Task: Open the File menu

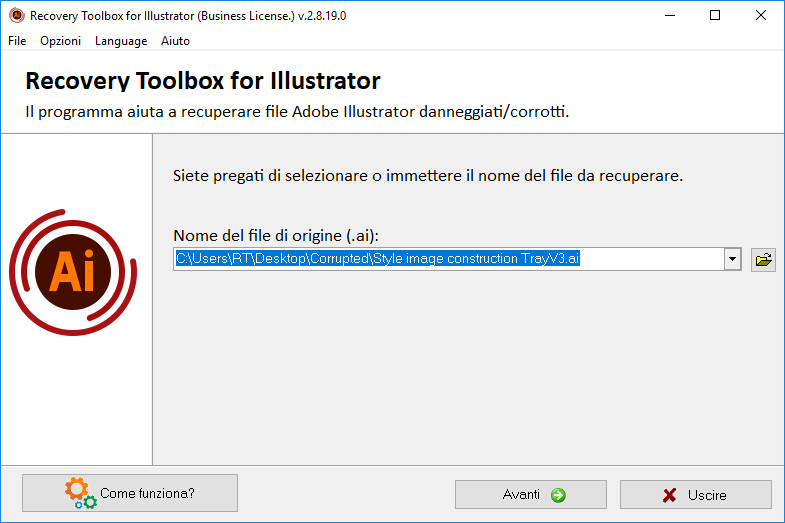Action: pos(17,41)
